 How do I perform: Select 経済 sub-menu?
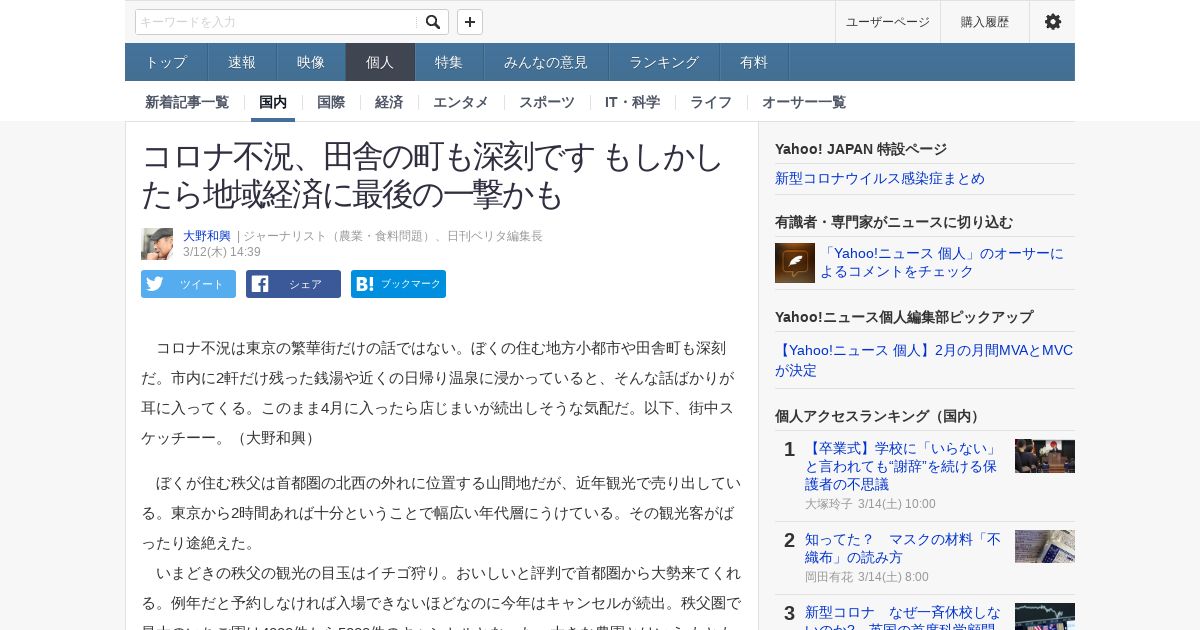[389, 102]
